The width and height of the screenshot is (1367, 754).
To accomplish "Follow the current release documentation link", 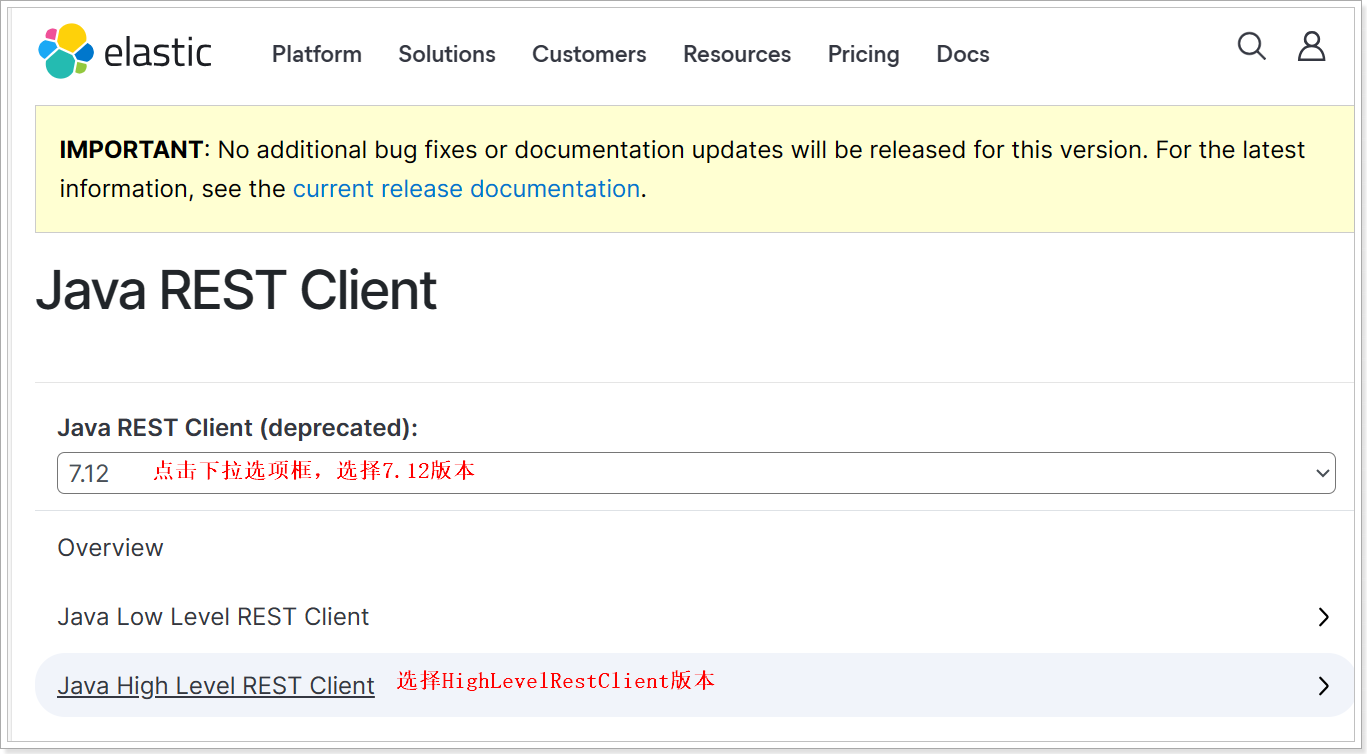I will [466, 189].
